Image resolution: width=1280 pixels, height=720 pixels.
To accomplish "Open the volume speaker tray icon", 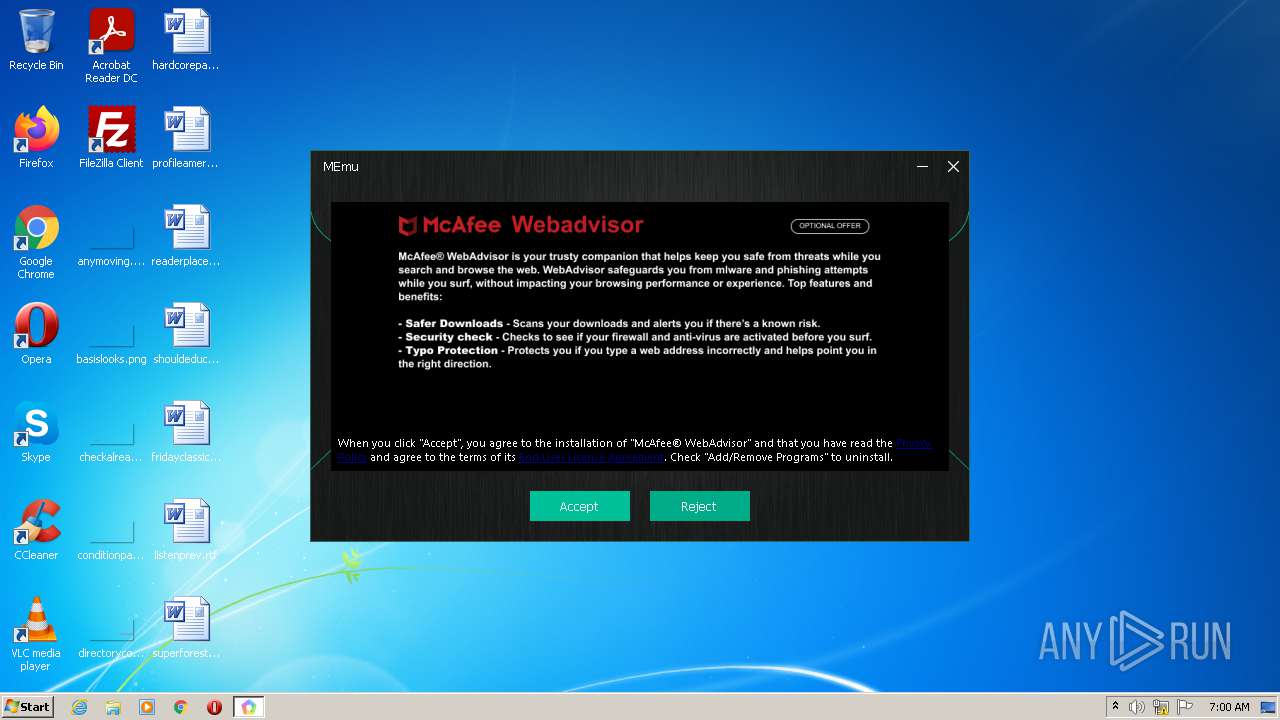I will [x=1137, y=707].
